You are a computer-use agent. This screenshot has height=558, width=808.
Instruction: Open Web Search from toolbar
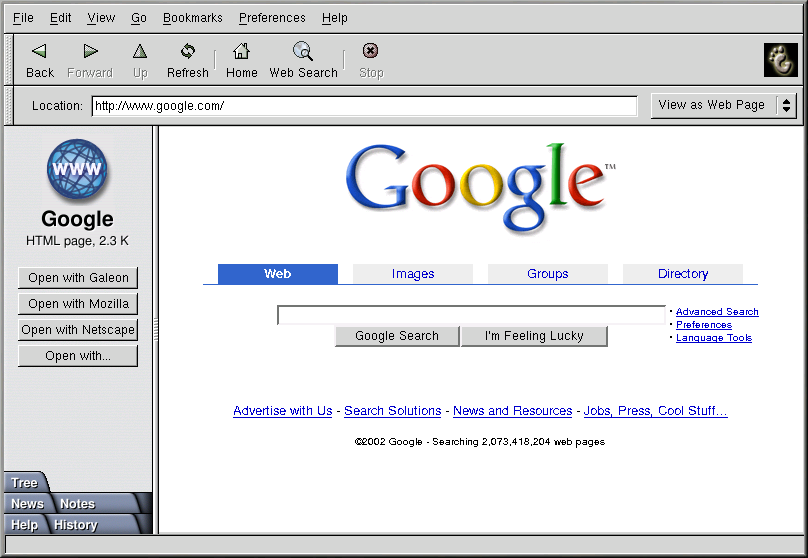(x=303, y=51)
